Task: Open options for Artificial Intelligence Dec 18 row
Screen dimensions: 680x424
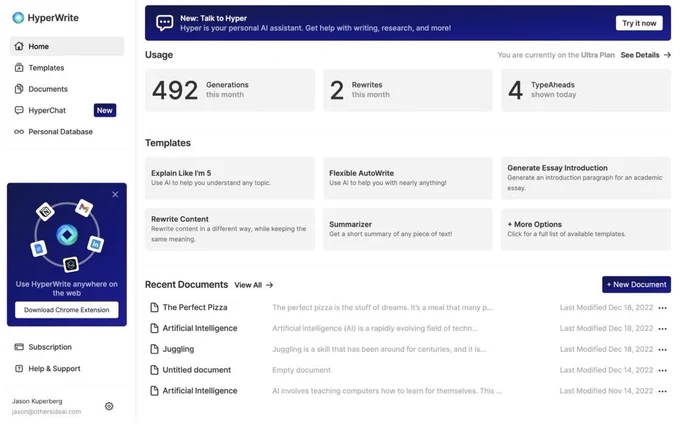Action: 662,329
